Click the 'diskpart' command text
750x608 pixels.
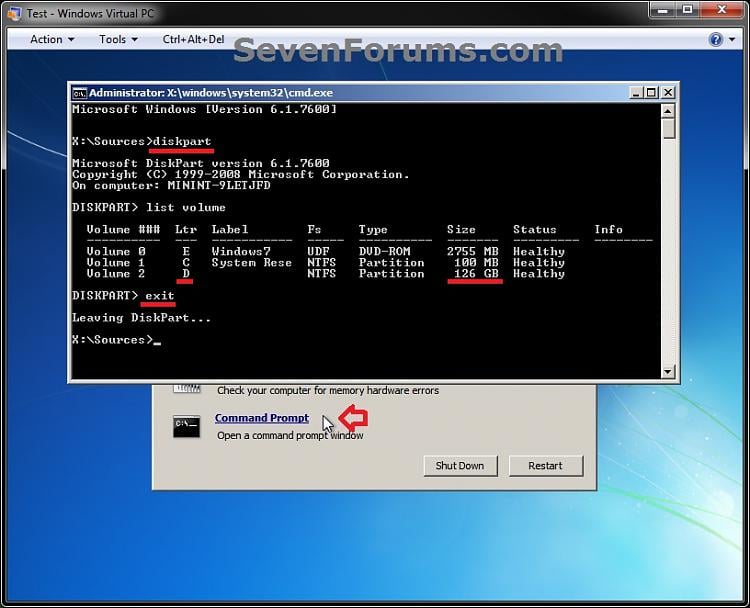pyautogui.click(x=182, y=142)
